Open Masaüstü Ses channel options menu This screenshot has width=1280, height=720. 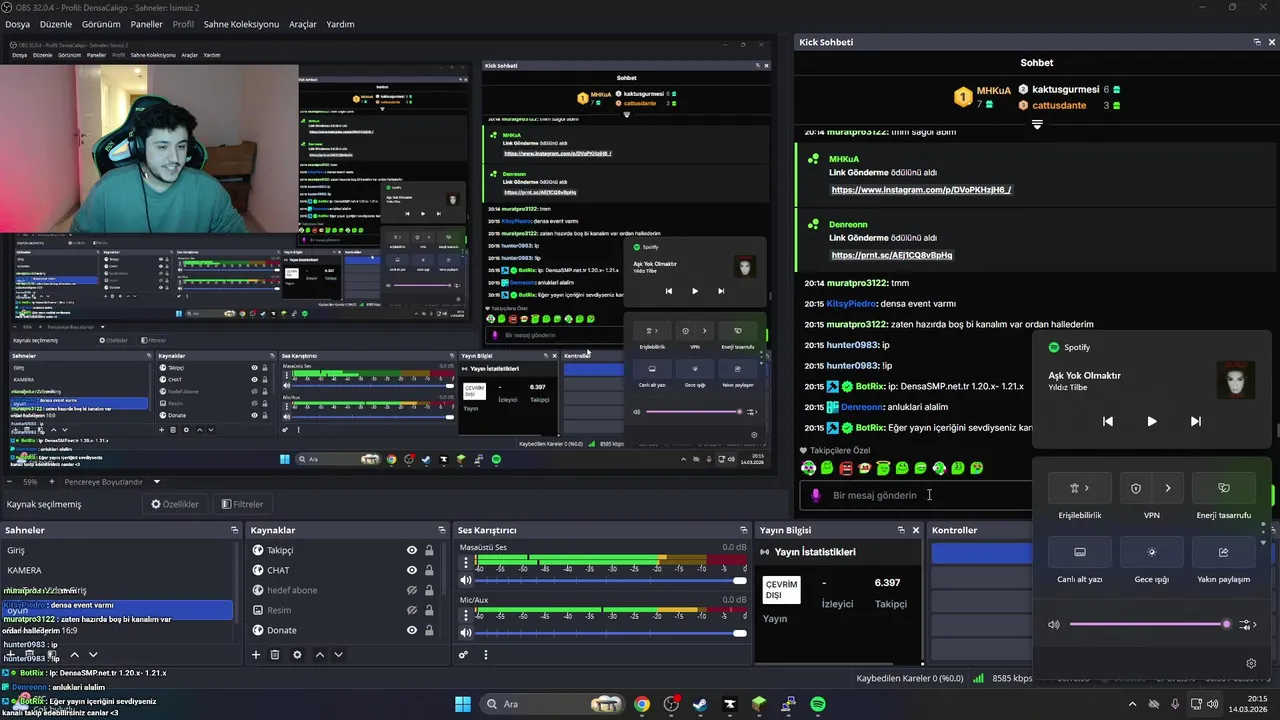click(465, 563)
